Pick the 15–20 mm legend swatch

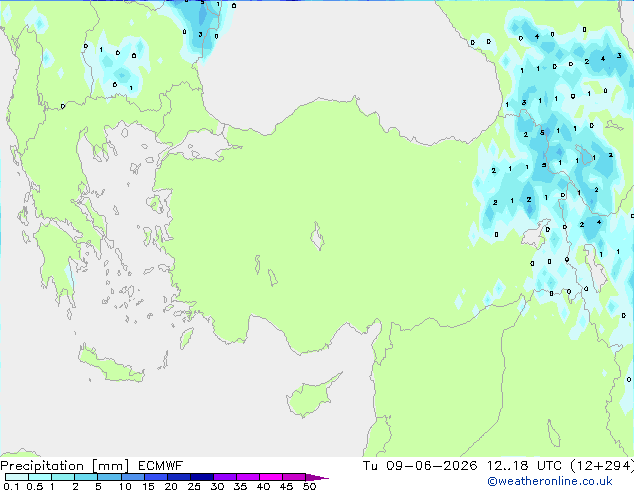click(x=156, y=477)
